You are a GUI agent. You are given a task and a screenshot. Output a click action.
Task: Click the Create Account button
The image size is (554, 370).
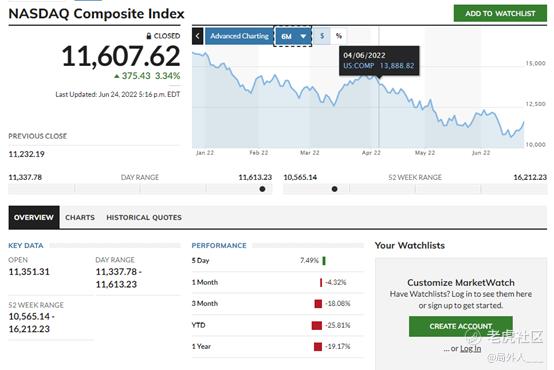tap(460, 326)
